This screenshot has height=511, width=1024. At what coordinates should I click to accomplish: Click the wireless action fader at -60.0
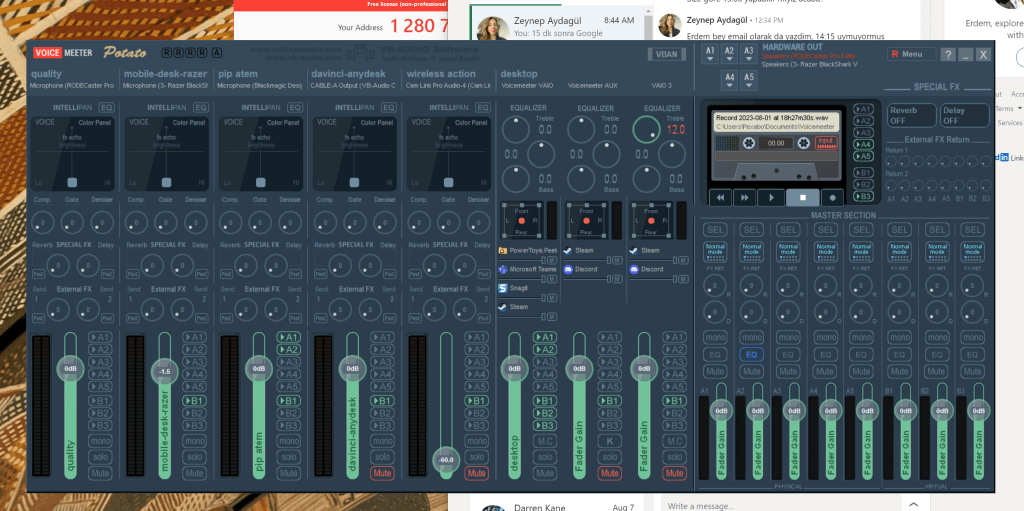pyautogui.click(x=447, y=459)
